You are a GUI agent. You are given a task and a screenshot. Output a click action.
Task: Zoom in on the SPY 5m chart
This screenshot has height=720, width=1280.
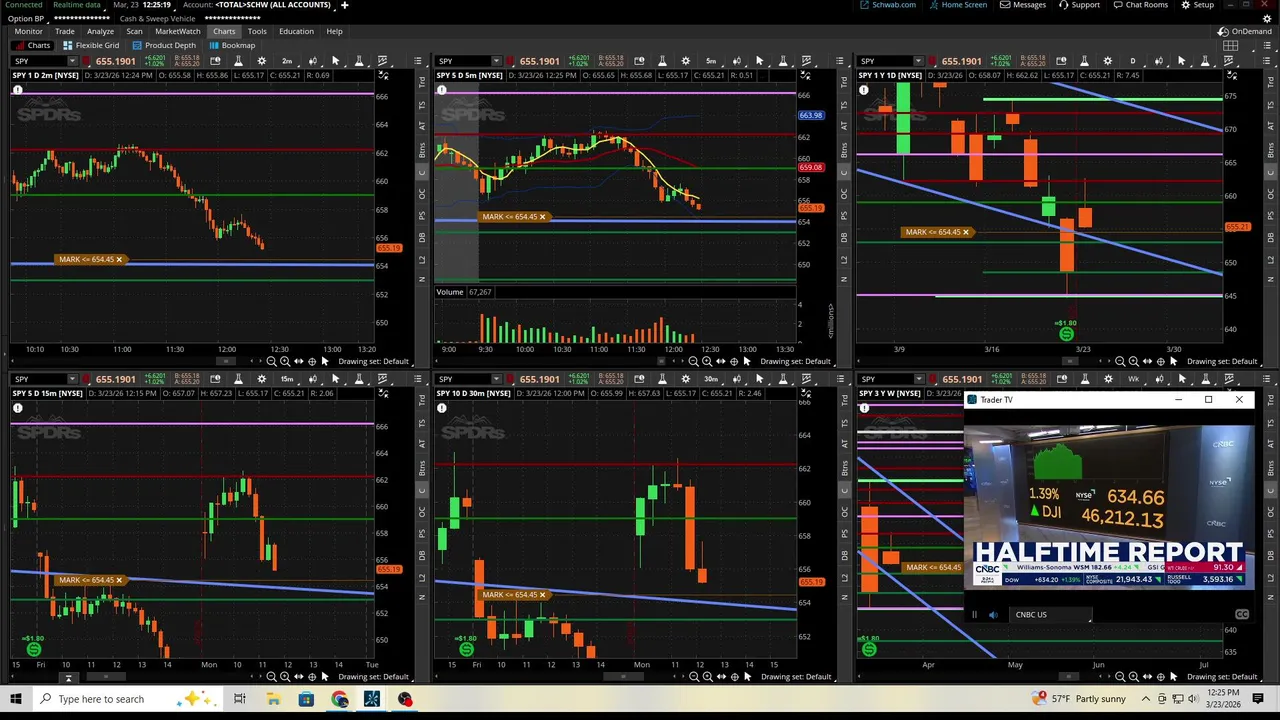tap(707, 361)
